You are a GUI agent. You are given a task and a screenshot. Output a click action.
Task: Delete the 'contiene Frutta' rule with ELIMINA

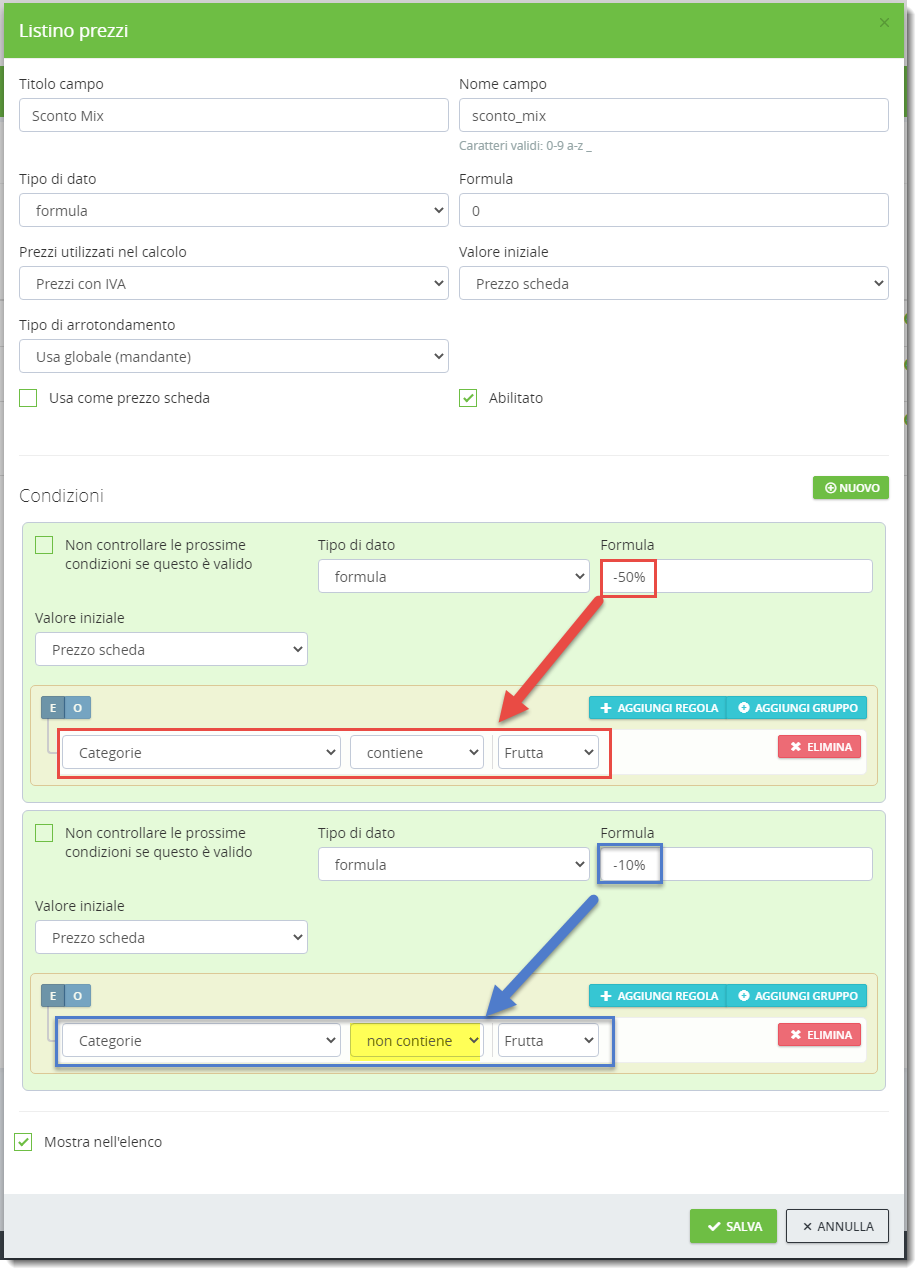(x=819, y=747)
